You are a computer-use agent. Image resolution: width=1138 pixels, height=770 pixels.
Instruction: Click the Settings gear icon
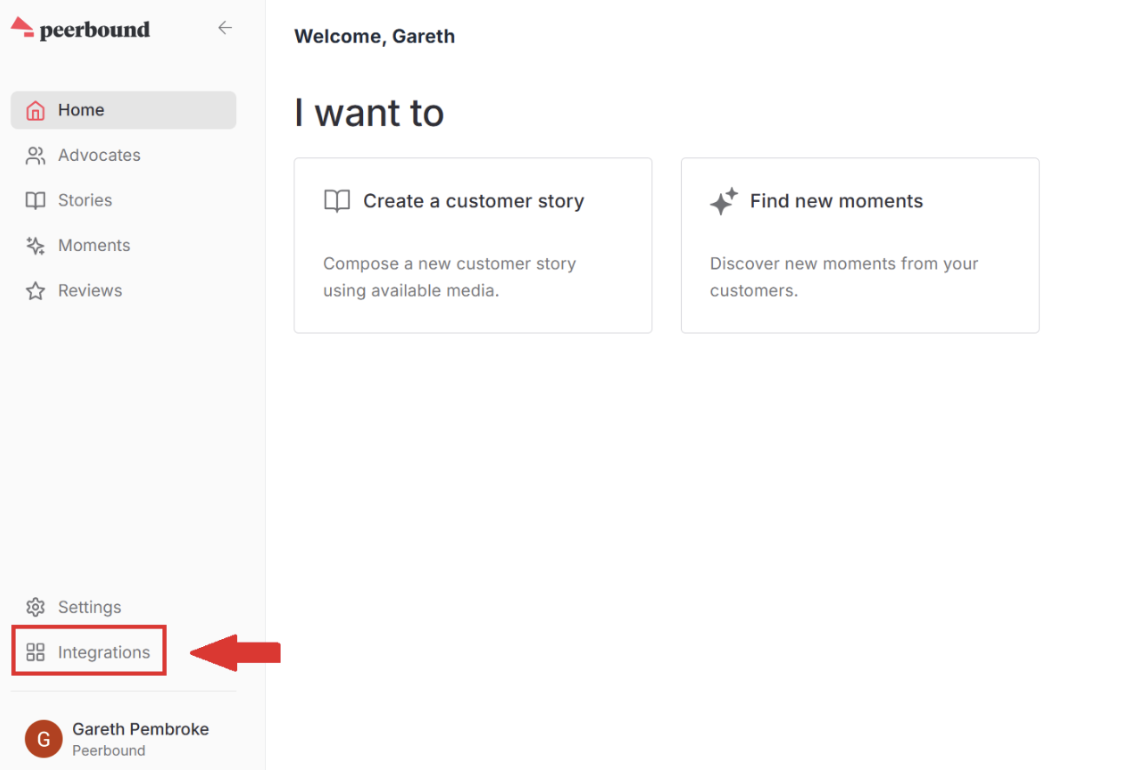pos(36,607)
